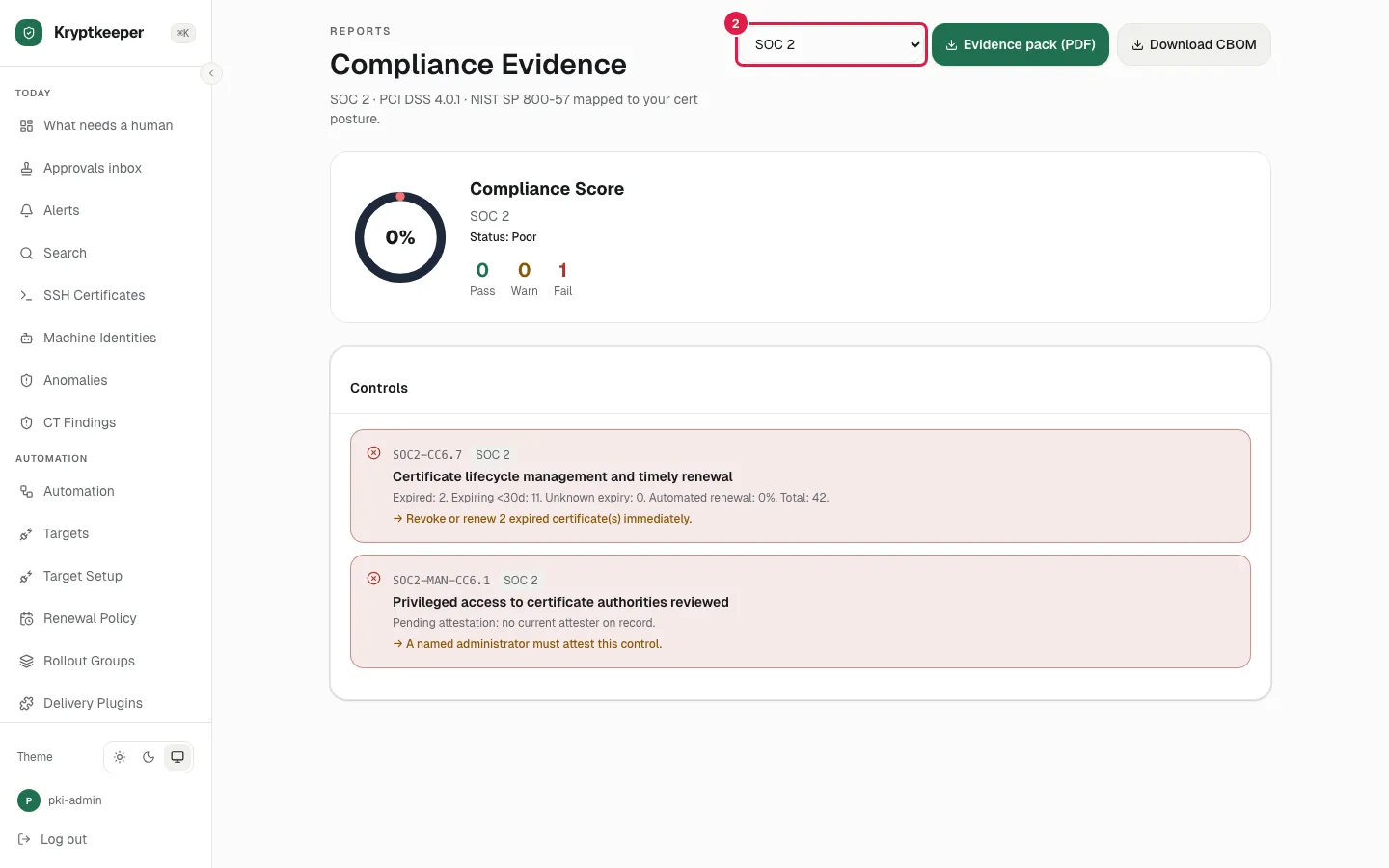1389x868 pixels.
Task: Click the Automation workflow icon
Action: (26, 491)
